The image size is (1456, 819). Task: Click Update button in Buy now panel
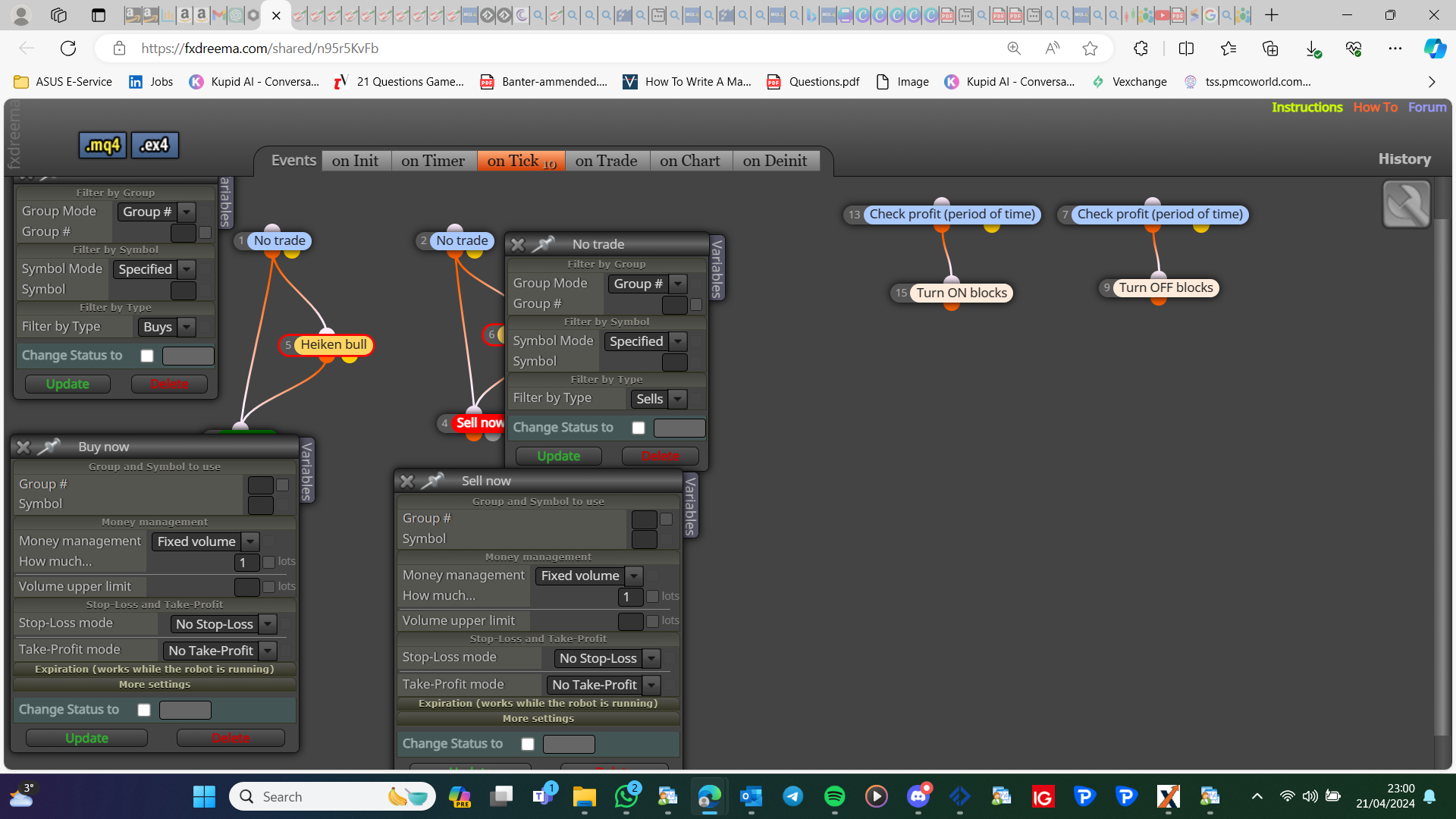pyautogui.click(x=86, y=738)
